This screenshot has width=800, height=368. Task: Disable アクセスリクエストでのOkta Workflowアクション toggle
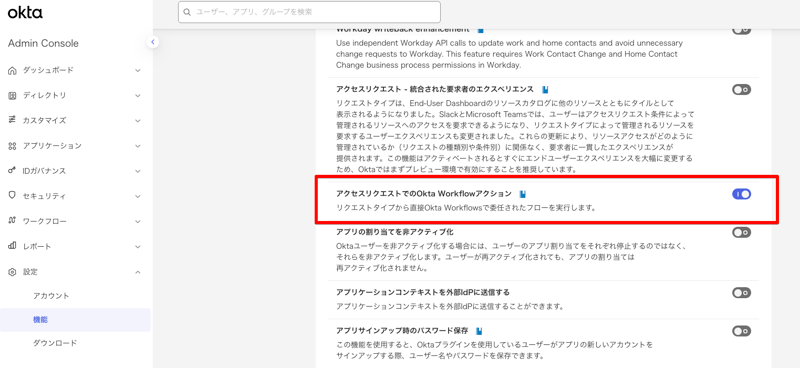(741, 194)
